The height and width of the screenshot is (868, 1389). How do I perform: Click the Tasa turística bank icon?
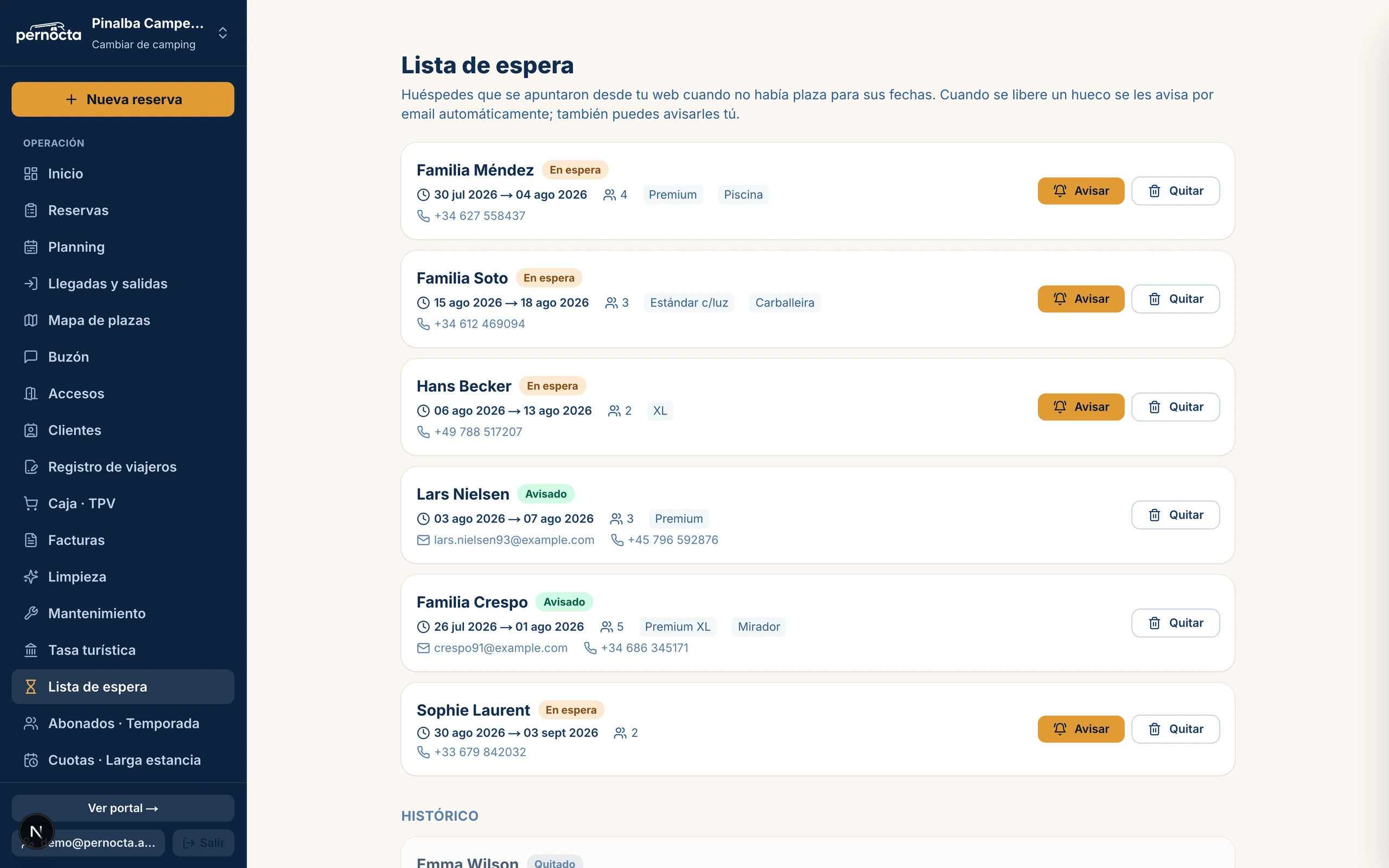31,650
